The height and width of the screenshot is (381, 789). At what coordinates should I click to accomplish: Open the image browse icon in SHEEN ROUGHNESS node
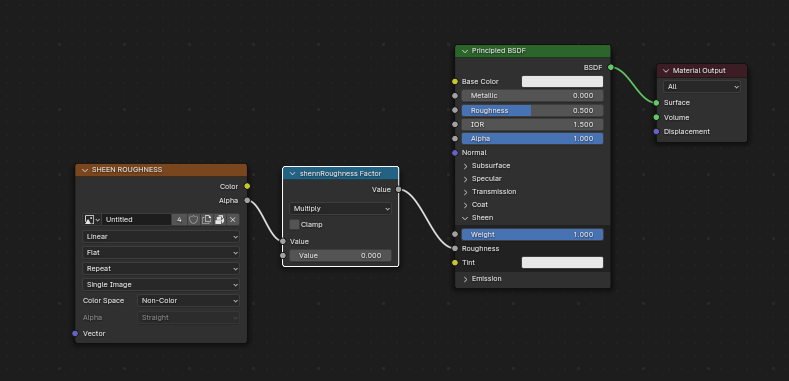click(x=92, y=219)
